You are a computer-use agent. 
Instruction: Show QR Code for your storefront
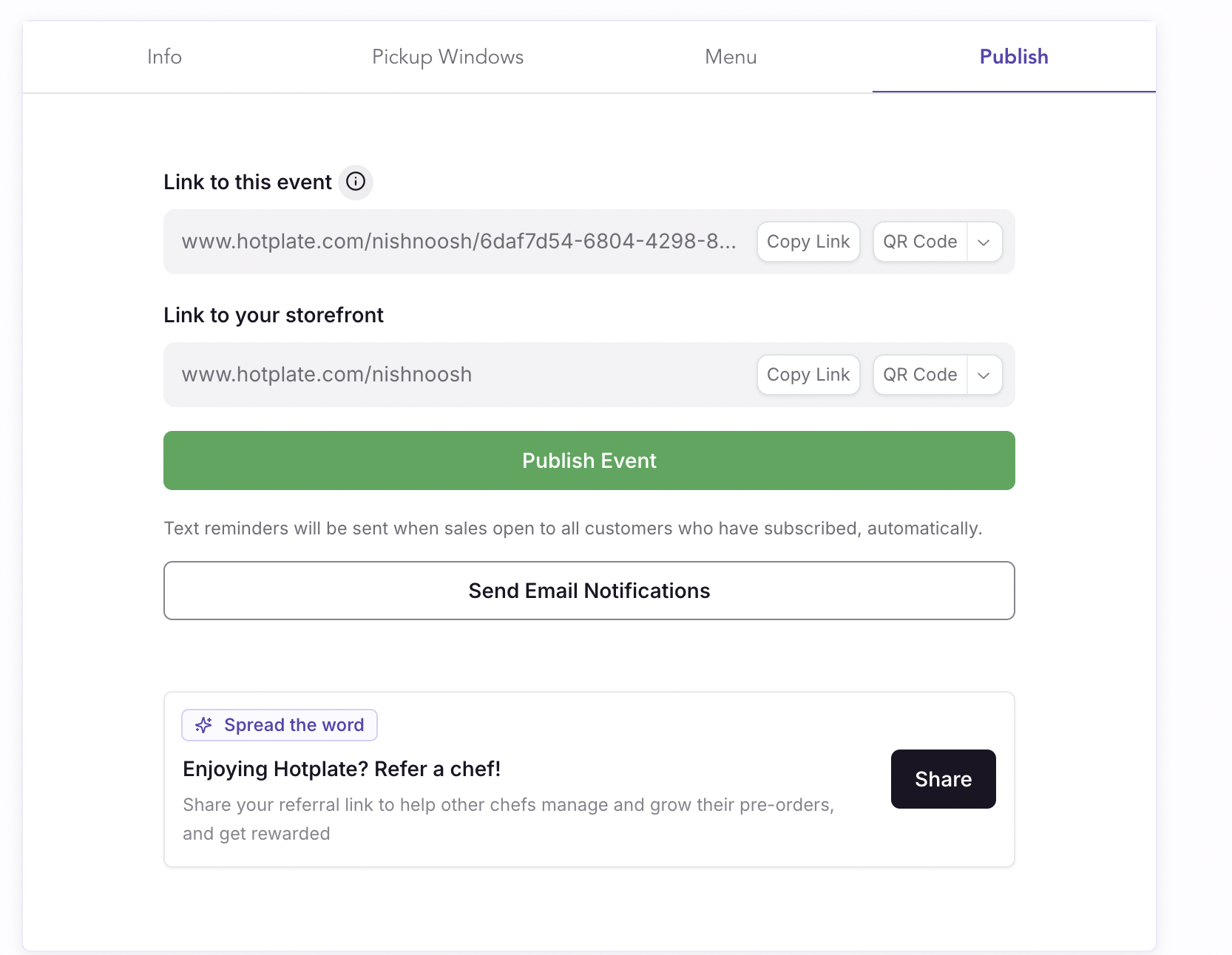click(920, 375)
